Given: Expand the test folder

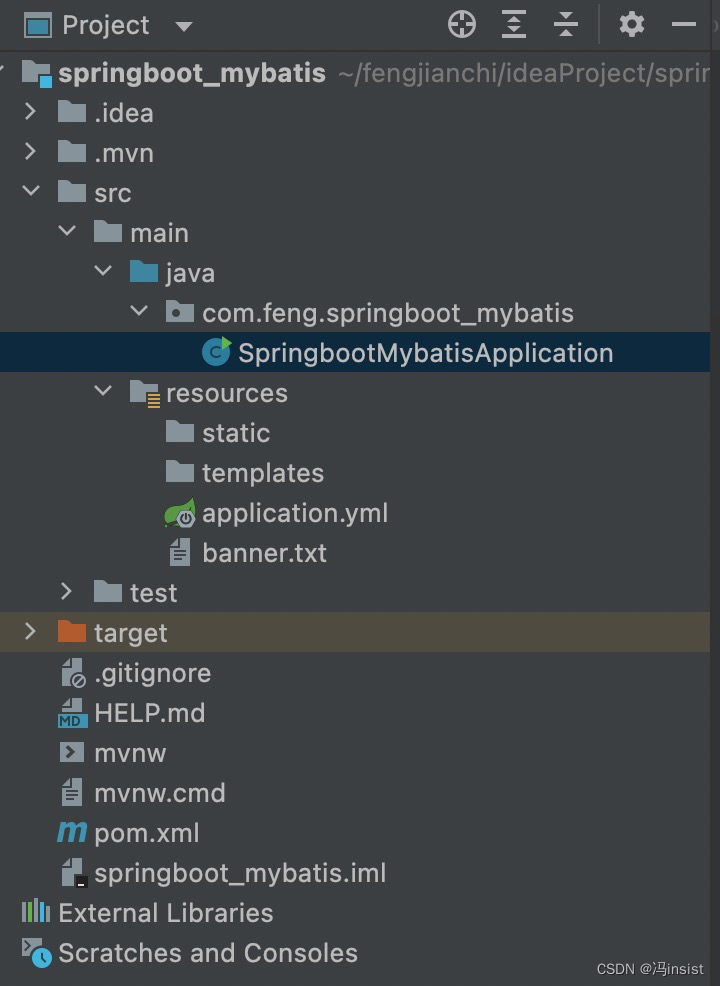Looking at the screenshot, I should 64,592.
